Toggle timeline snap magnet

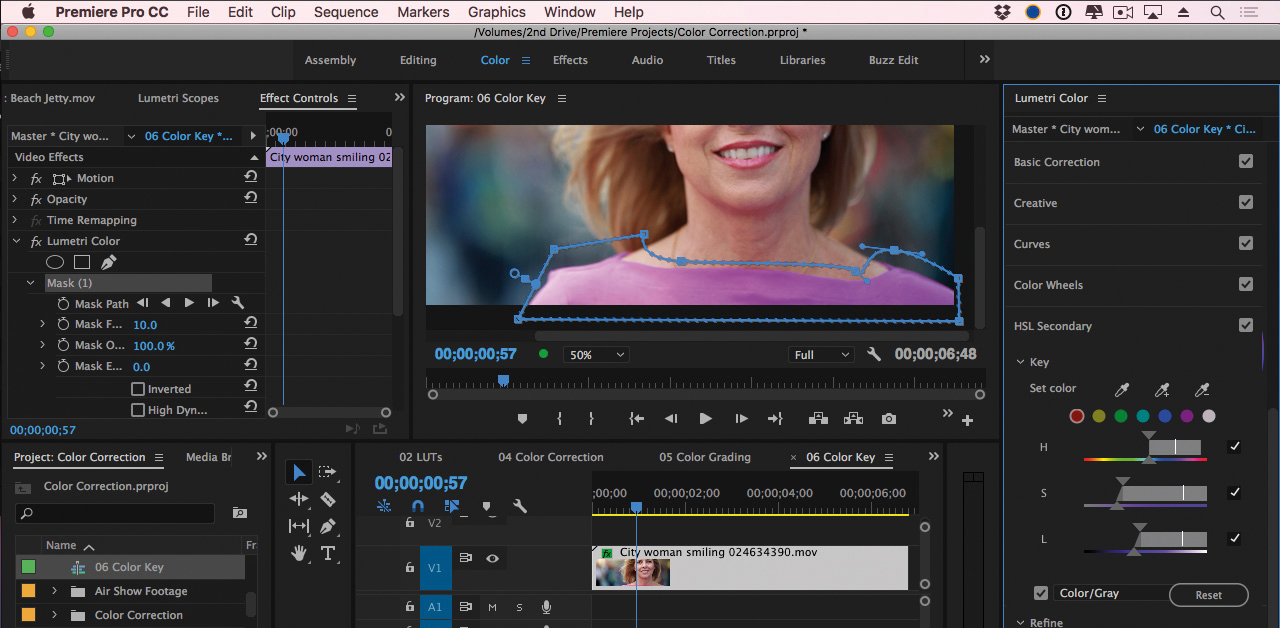click(418, 506)
